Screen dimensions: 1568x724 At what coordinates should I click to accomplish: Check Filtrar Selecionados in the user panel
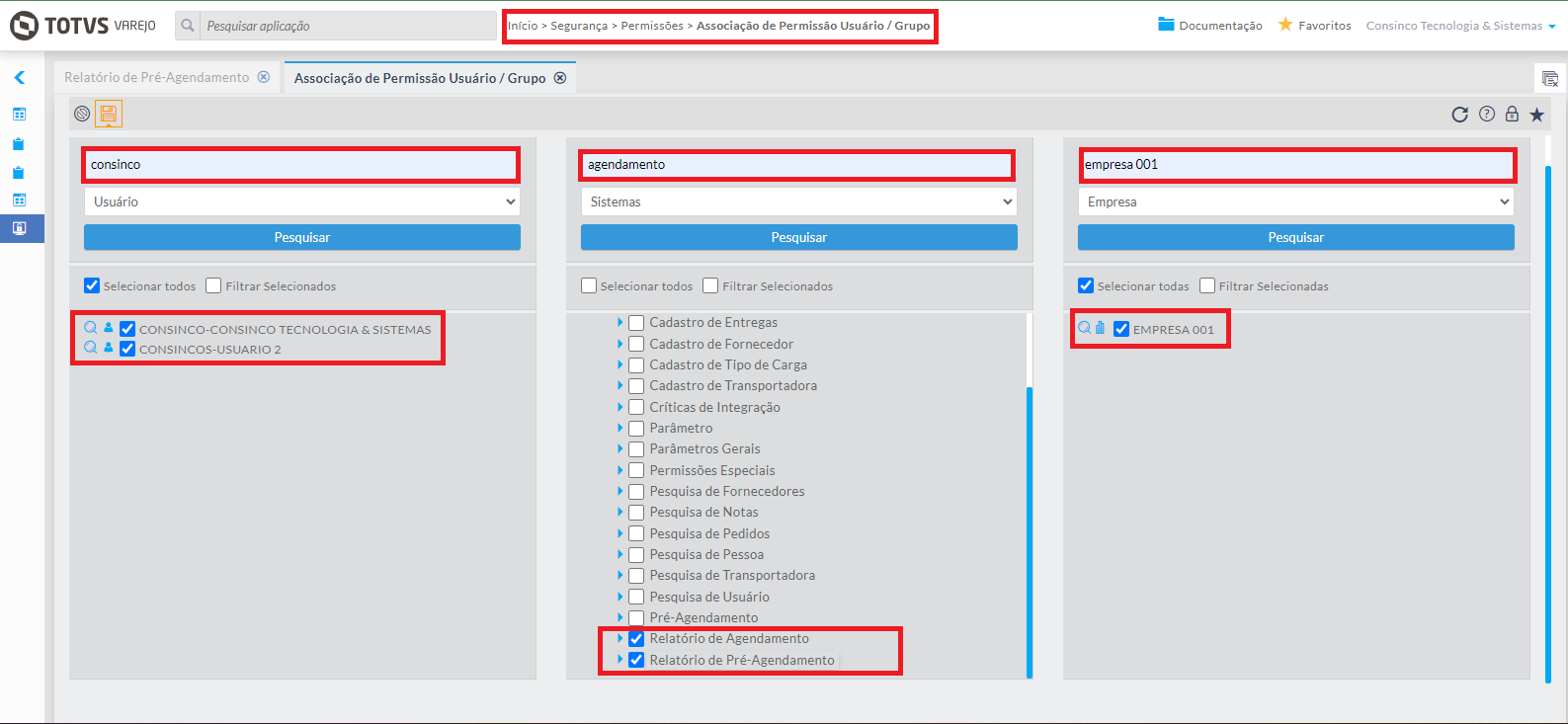(x=213, y=285)
